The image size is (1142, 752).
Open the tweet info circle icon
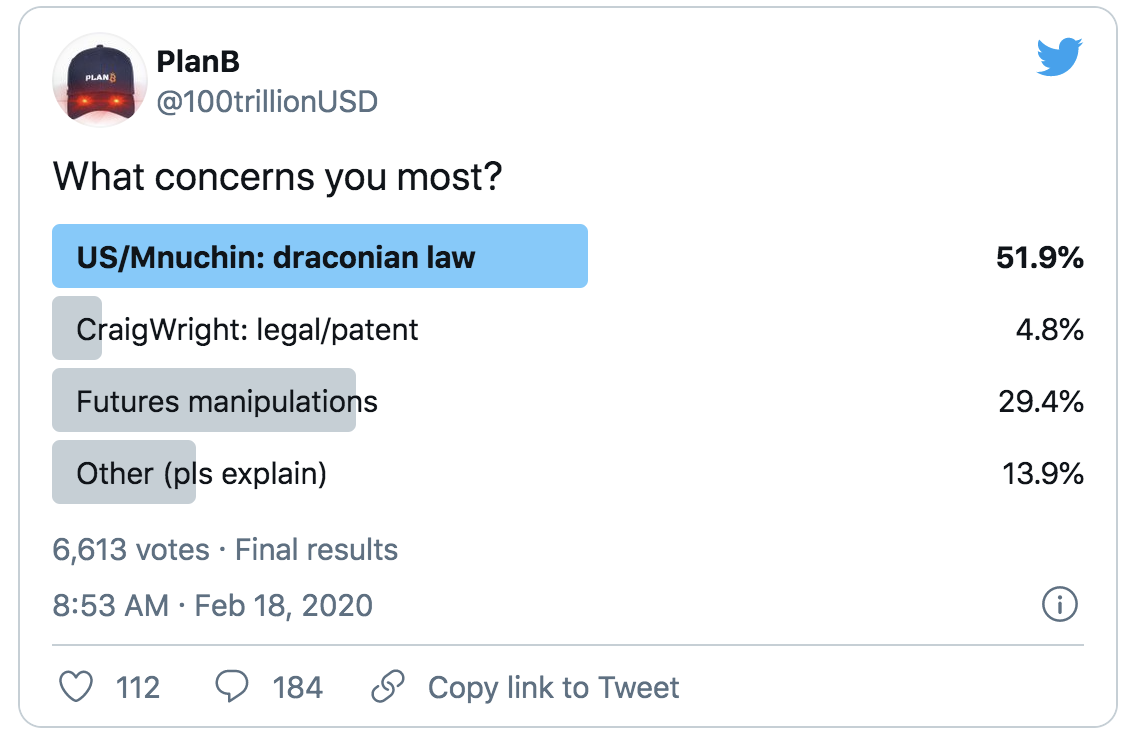[1059, 604]
